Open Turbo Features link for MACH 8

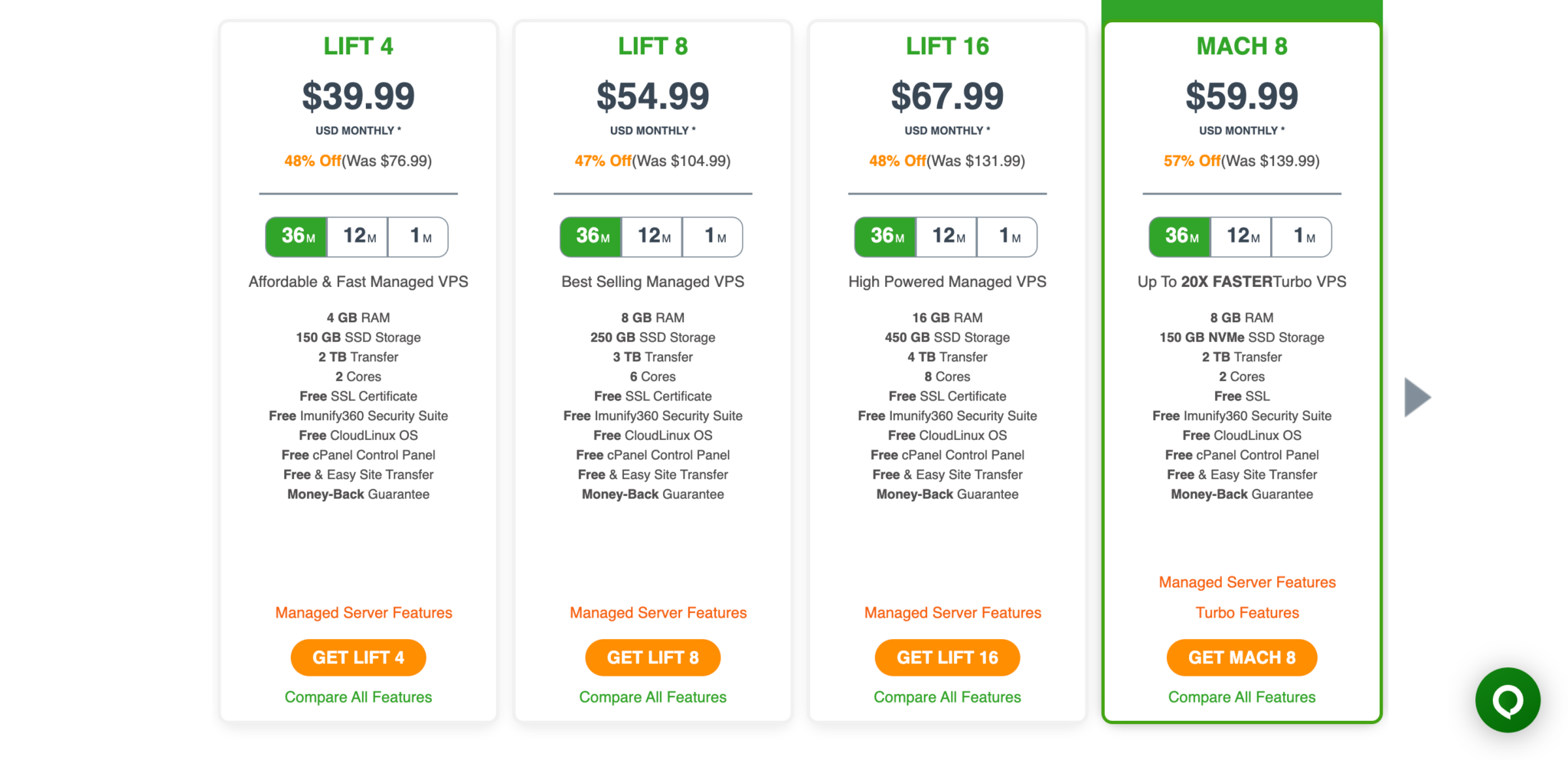[x=1247, y=612]
